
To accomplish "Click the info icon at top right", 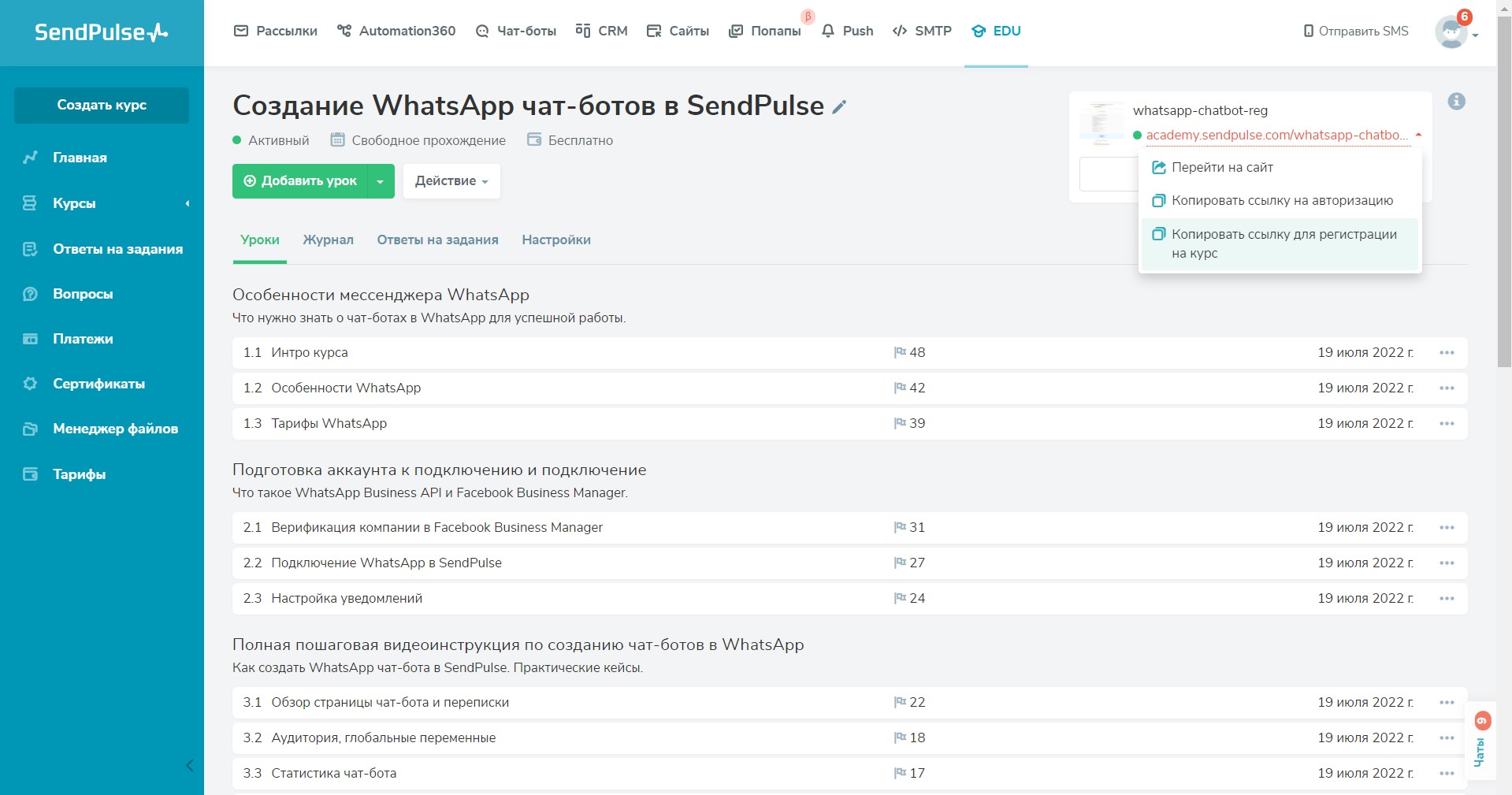I will 1457,101.
